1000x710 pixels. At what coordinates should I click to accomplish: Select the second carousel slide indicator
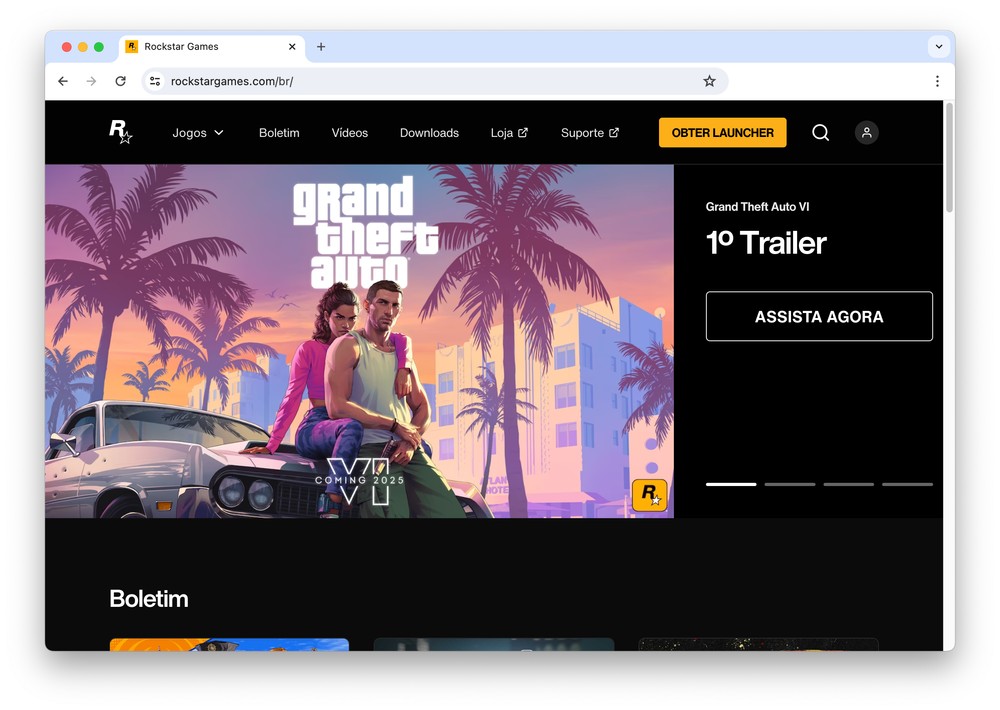790,484
